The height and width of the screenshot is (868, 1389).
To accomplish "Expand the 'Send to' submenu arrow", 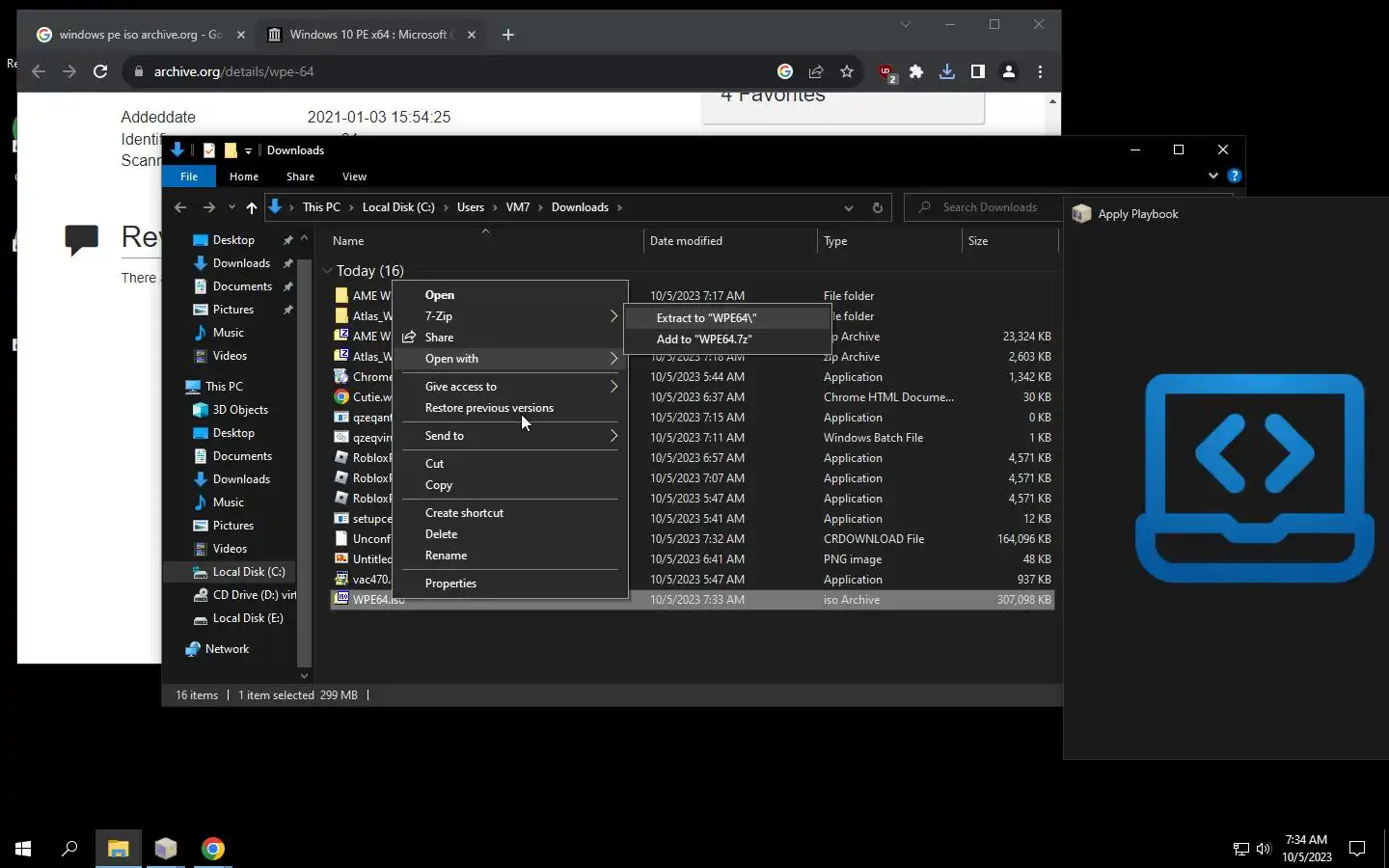I will pyautogui.click(x=613, y=436).
